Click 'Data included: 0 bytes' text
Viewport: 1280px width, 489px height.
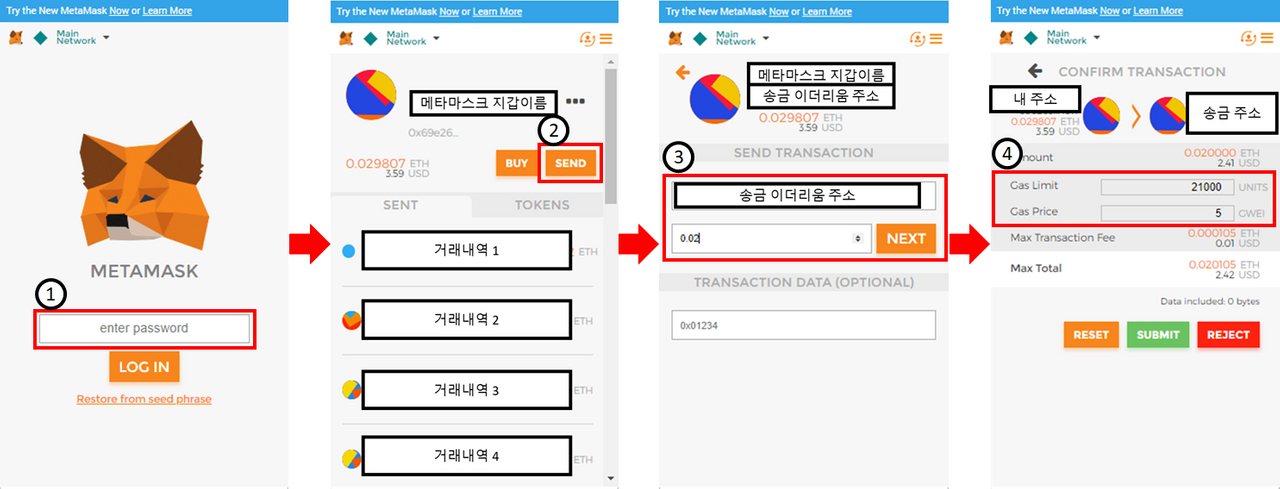(x=1212, y=300)
